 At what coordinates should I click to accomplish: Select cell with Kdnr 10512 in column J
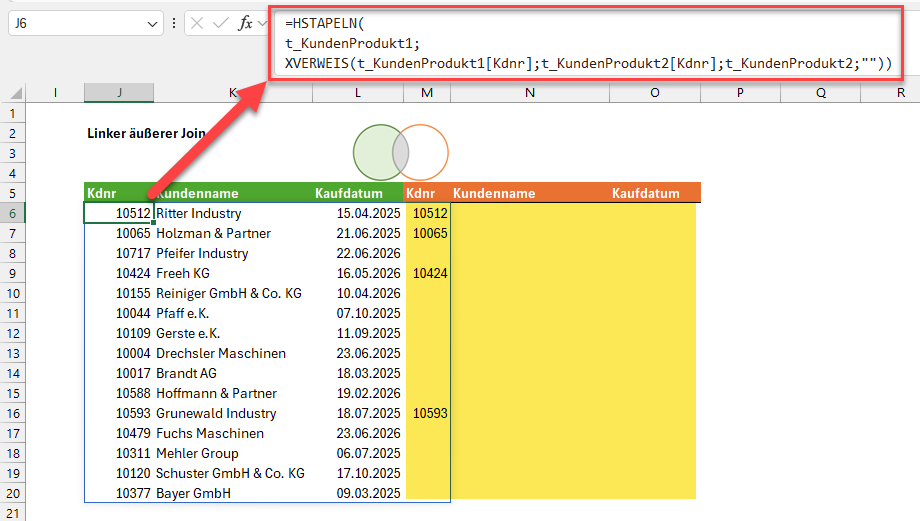coord(119,214)
